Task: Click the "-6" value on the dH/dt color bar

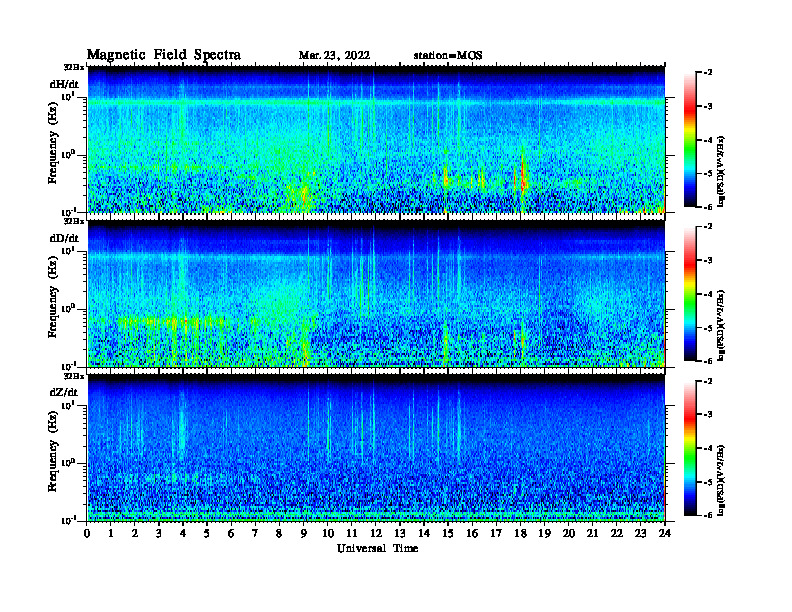Action: click(x=708, y=207)
